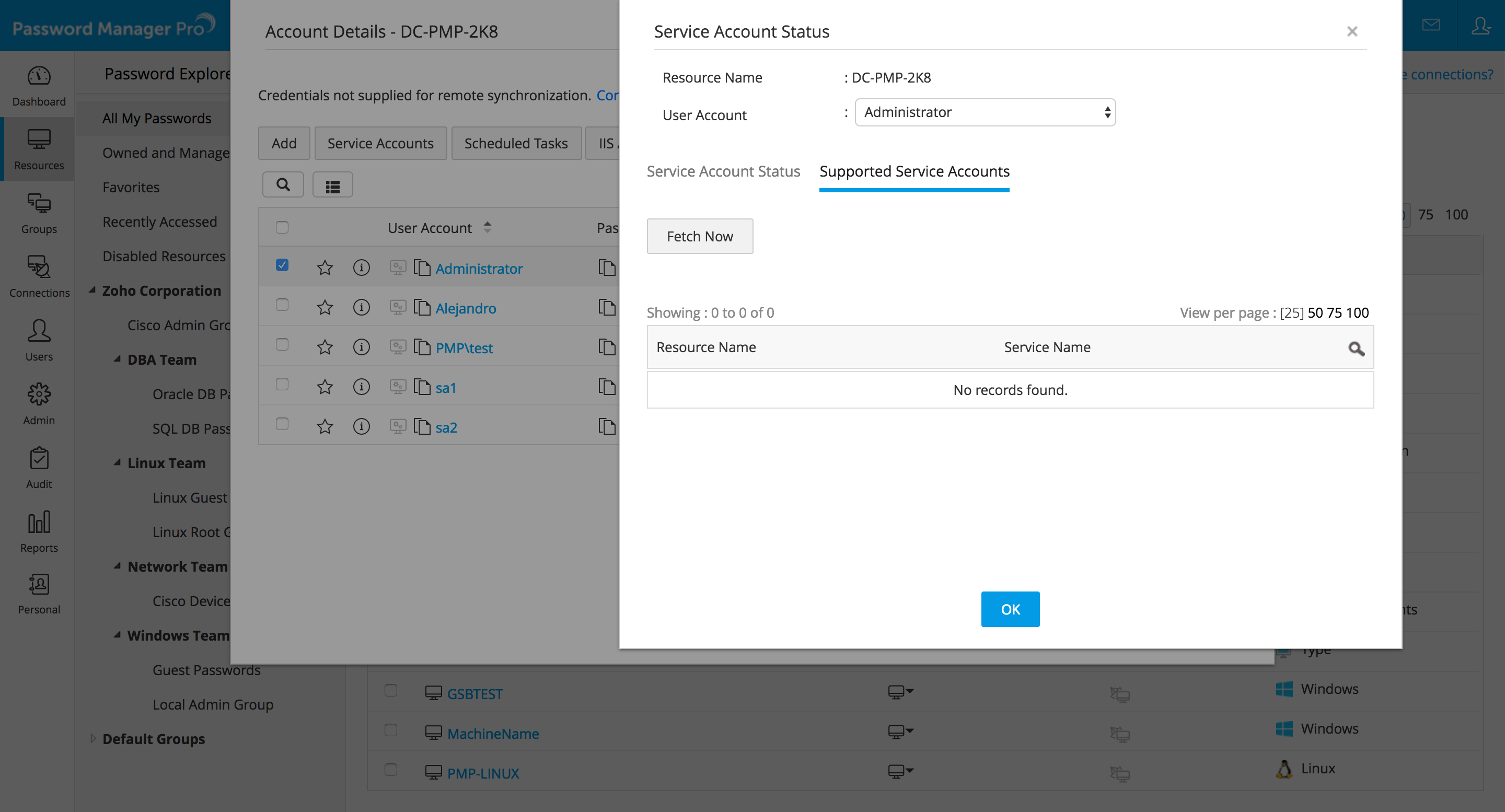1505x812 pixels.
Task: Click the Fetch Now button
Action: pyautogui.click(x=699, y=237)
